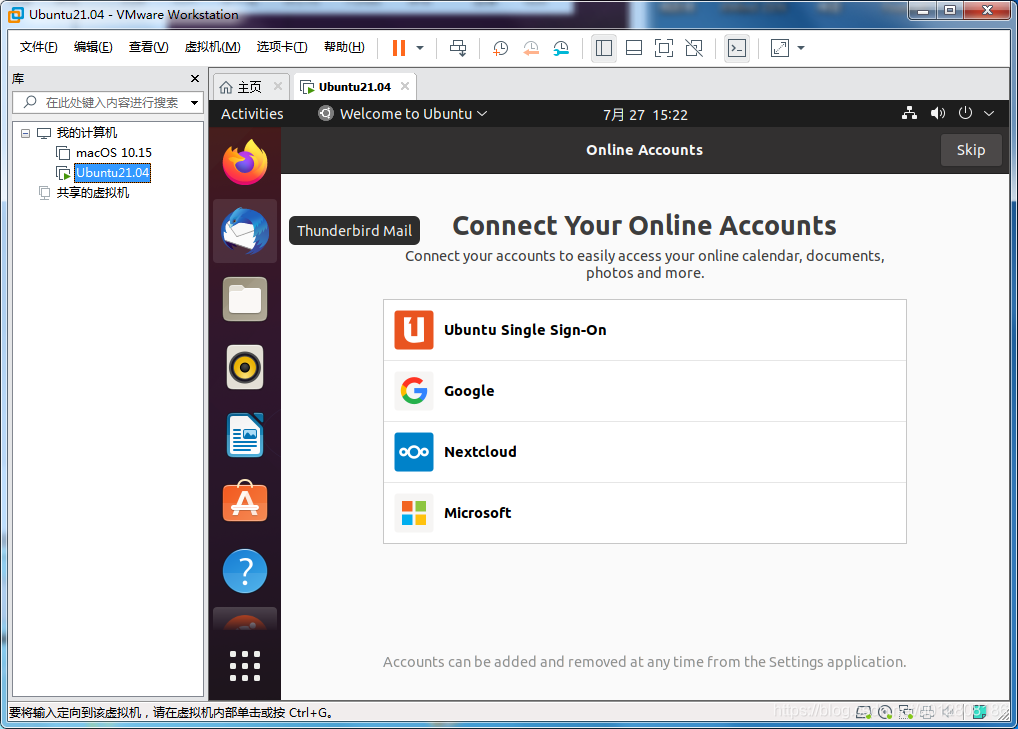Collapse the 我的计算机 tree node

(25, 133)
